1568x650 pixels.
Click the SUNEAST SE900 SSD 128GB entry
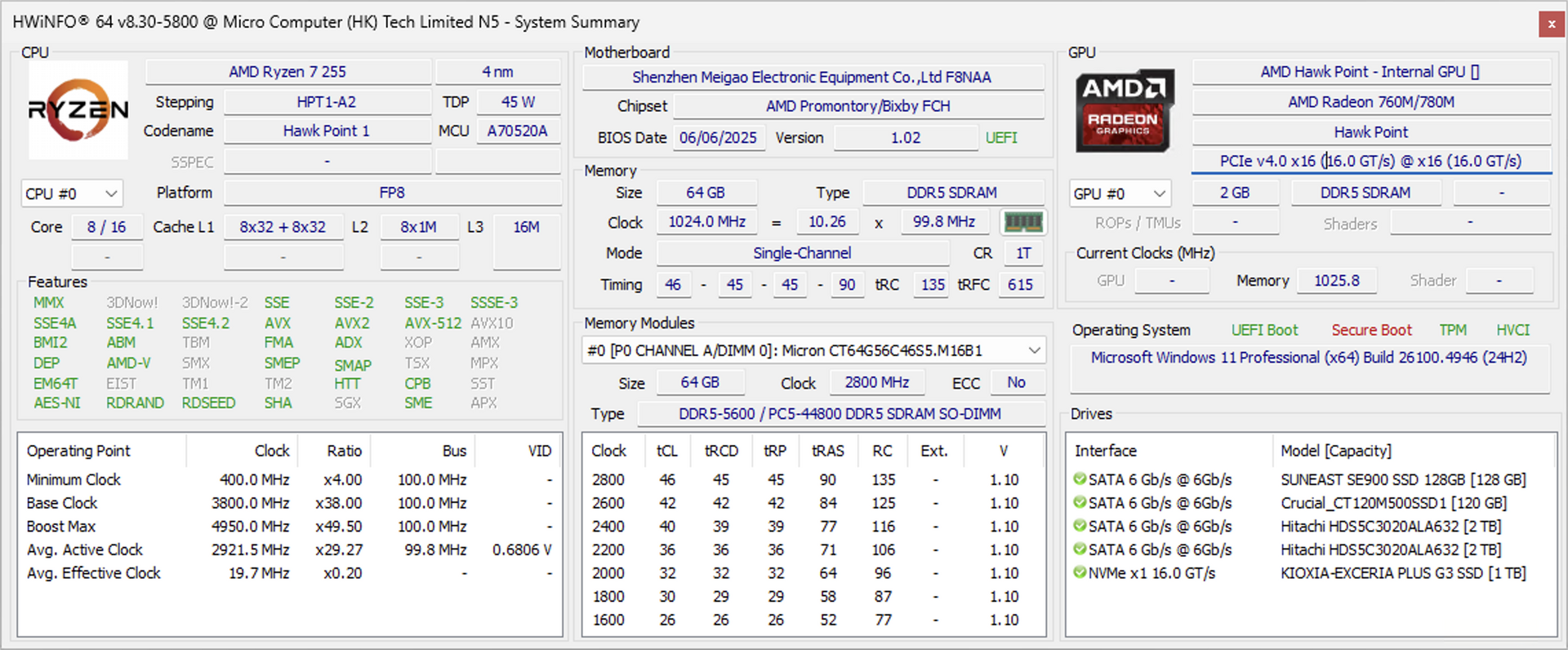tap(1403, 479)
